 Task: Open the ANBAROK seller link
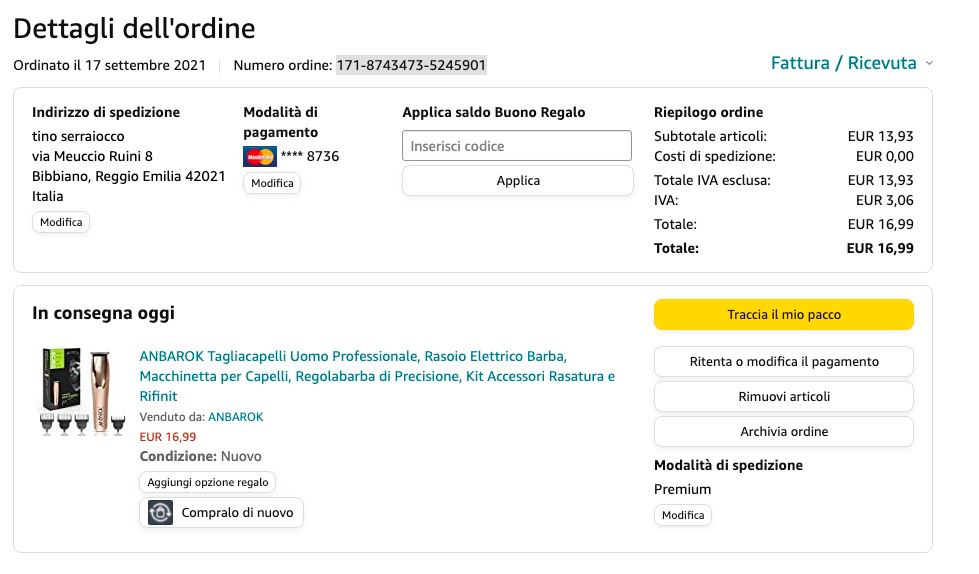[x=235, y=417]
